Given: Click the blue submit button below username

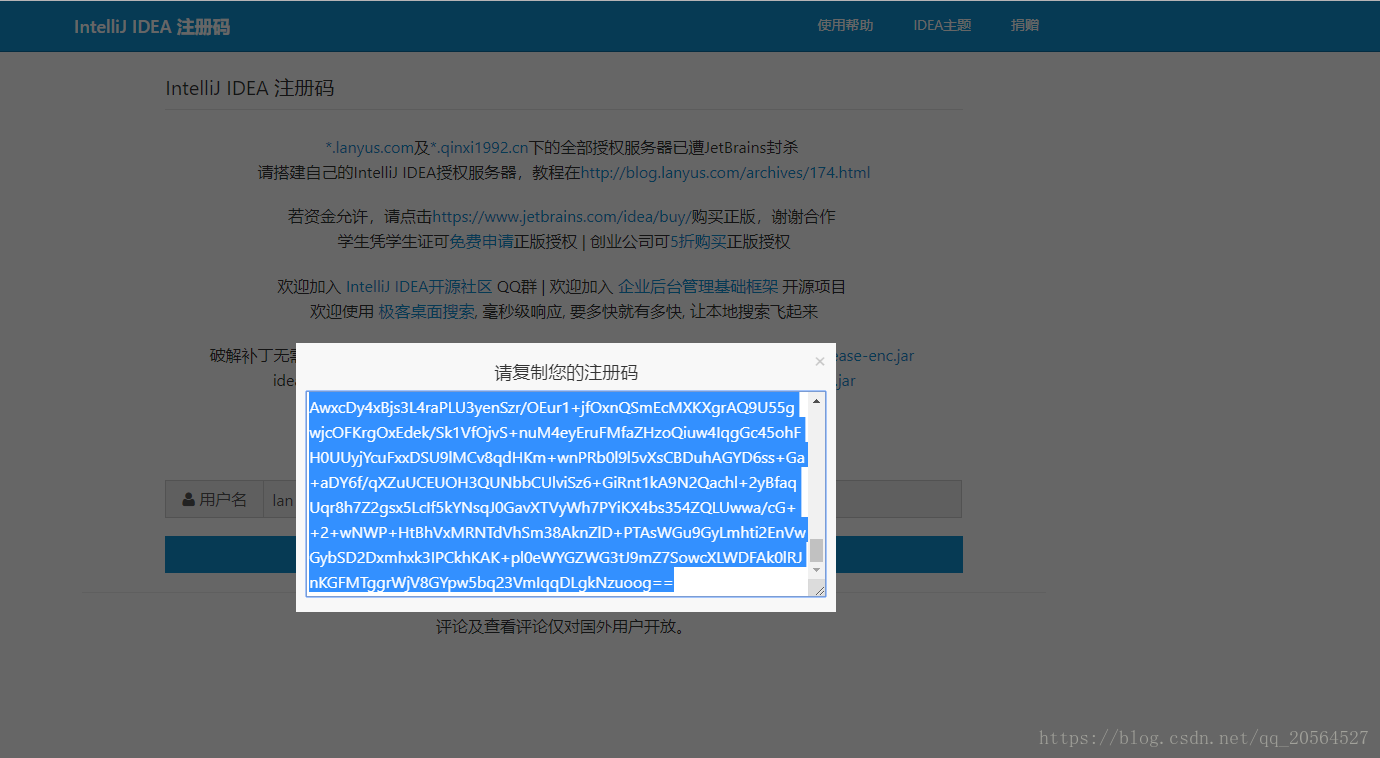Looking at the screenshot, I should click(563, 554).
